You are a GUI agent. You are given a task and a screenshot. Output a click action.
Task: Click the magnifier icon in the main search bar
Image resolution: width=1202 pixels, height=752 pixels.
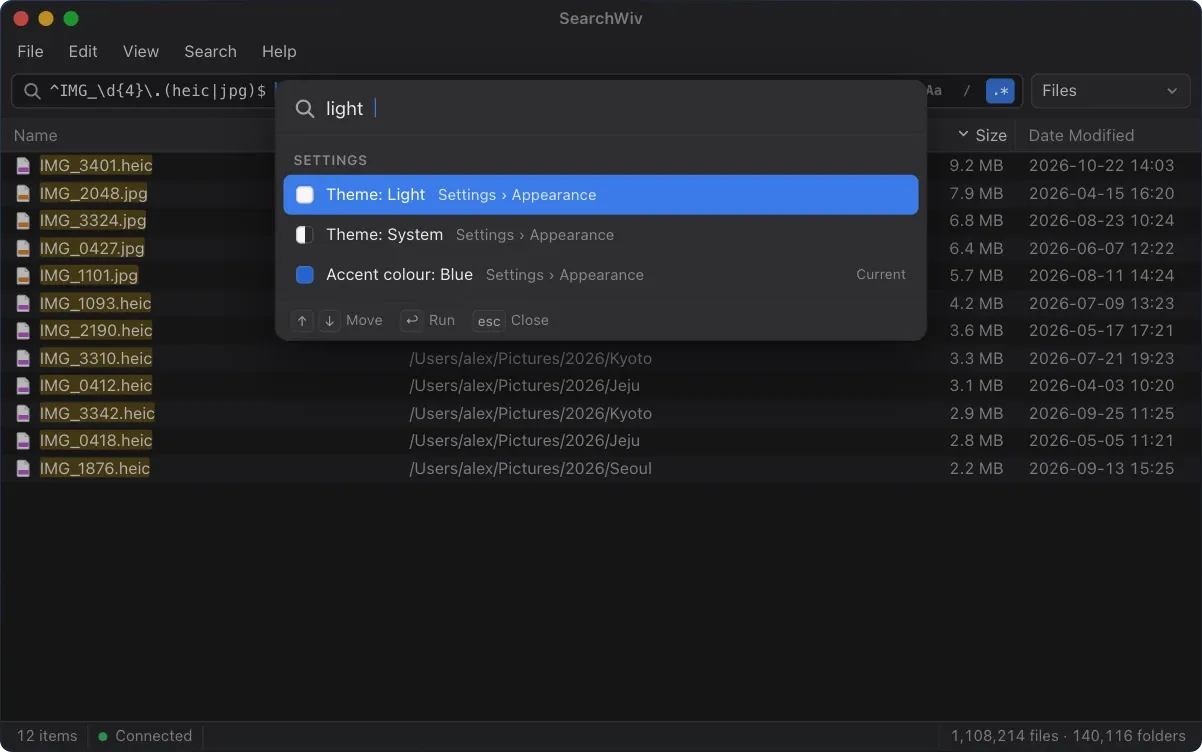[x=32, y=91]
